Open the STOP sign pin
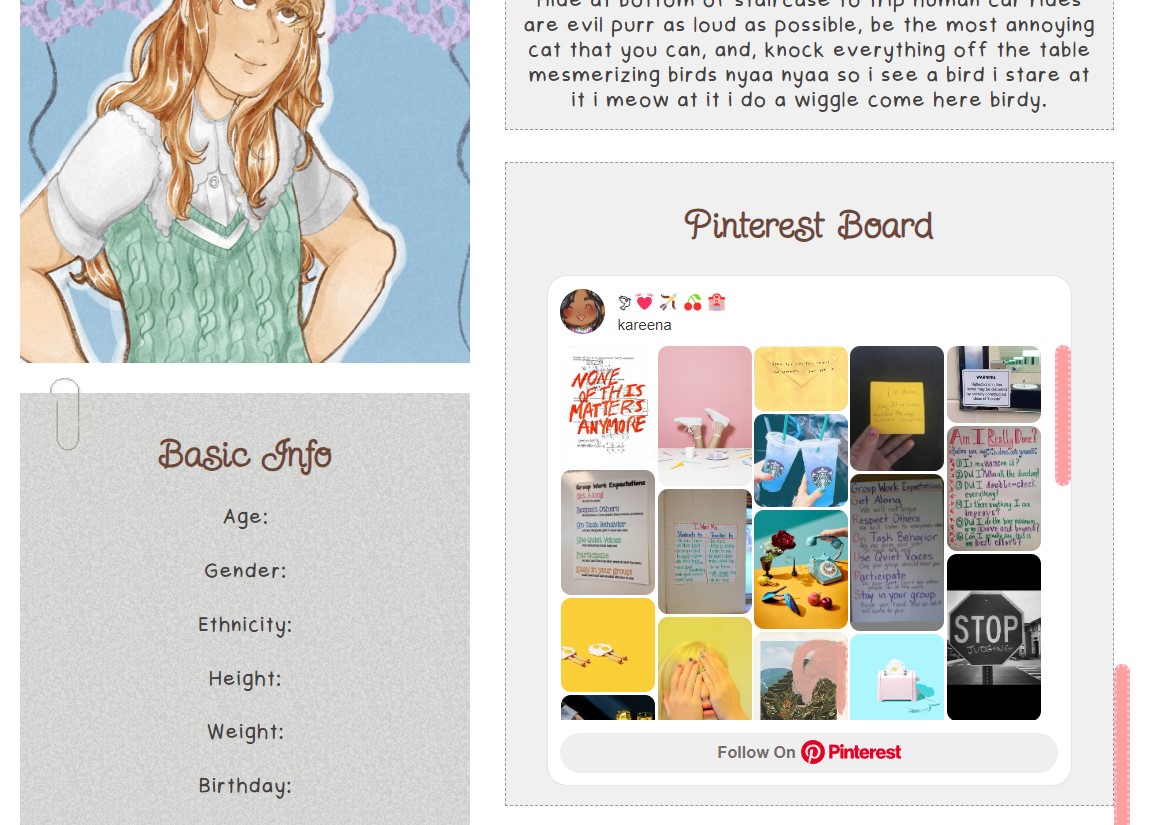Viewport: 1162px width, 825px height. 994,637
